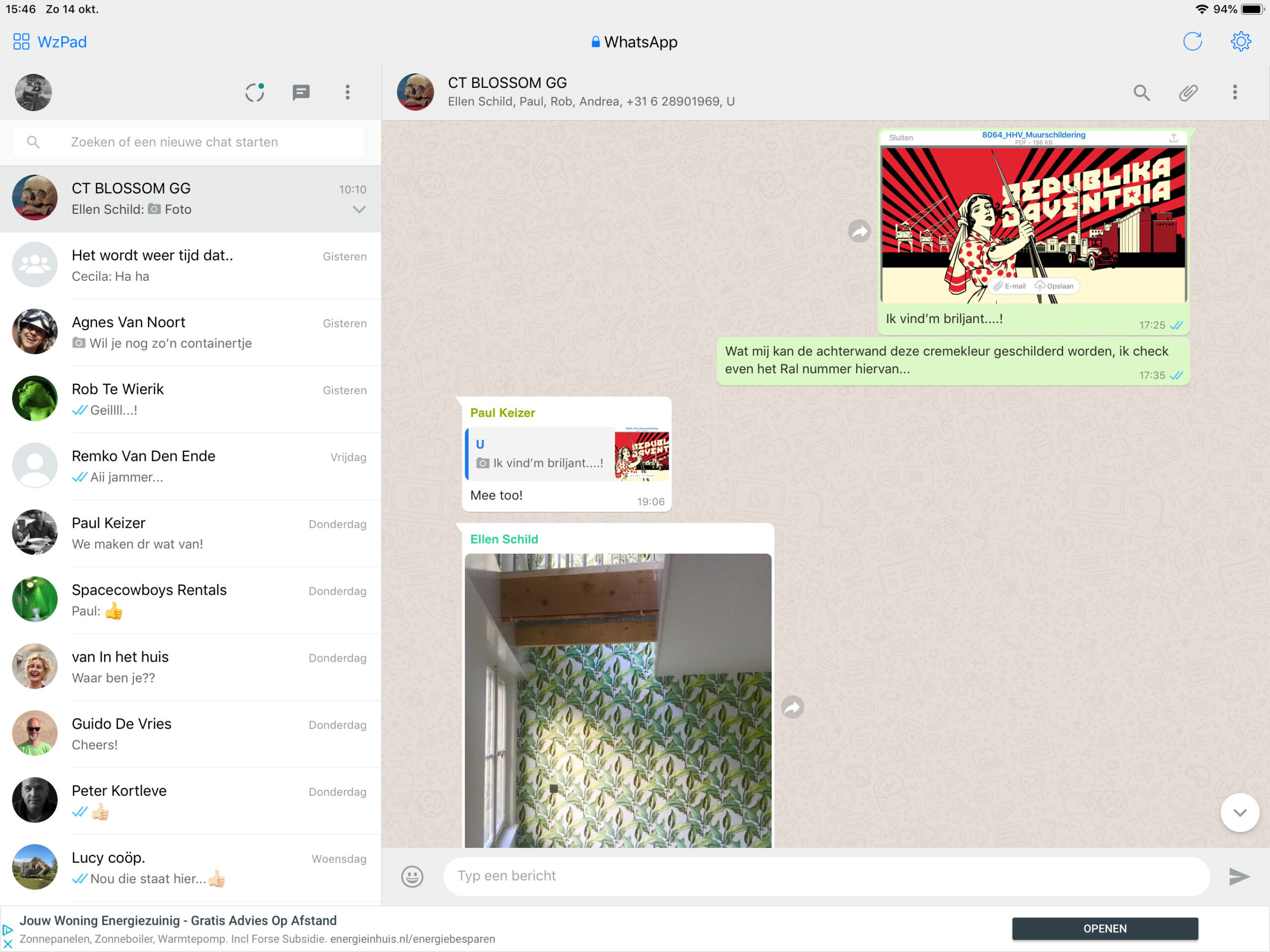Open the Rob Te Wierik conversation
This screenshot has height=952, width=1270.
[190, 399]
